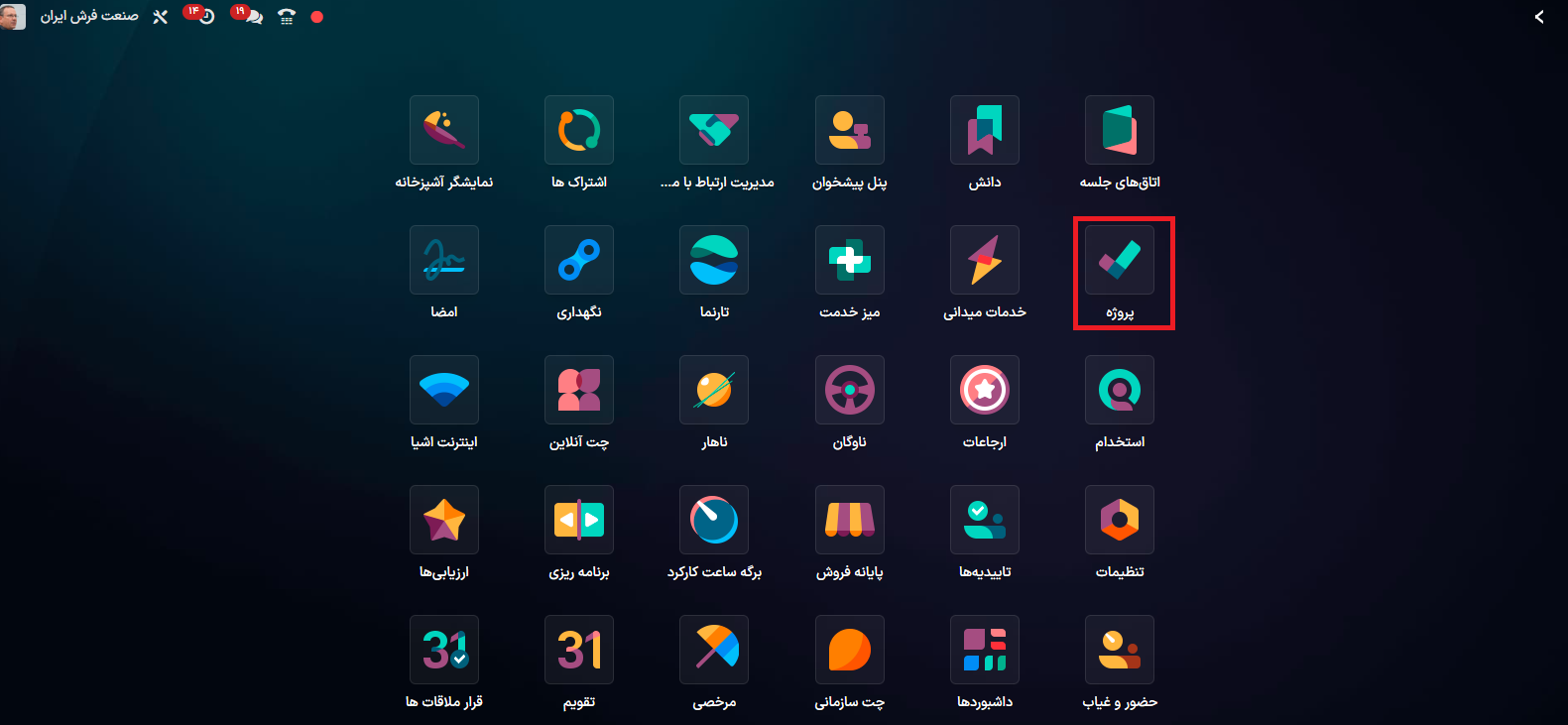The width and height of the screenshot is (1568, 725).
Task: Open the داشبوردها (Dashboards) app
Action: coord(984,650)
